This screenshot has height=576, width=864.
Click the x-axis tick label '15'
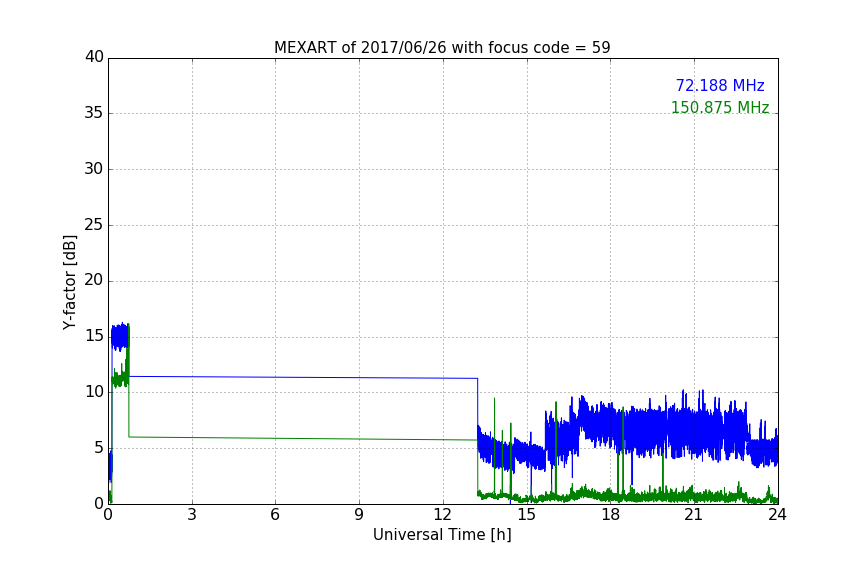[x=526, y=515]
